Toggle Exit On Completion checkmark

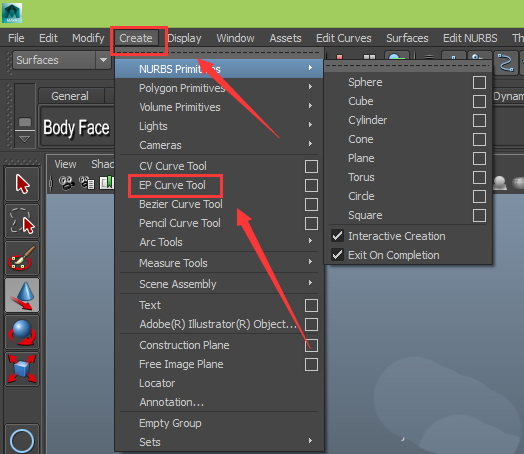pyautogui.click(x=337, y=255)
